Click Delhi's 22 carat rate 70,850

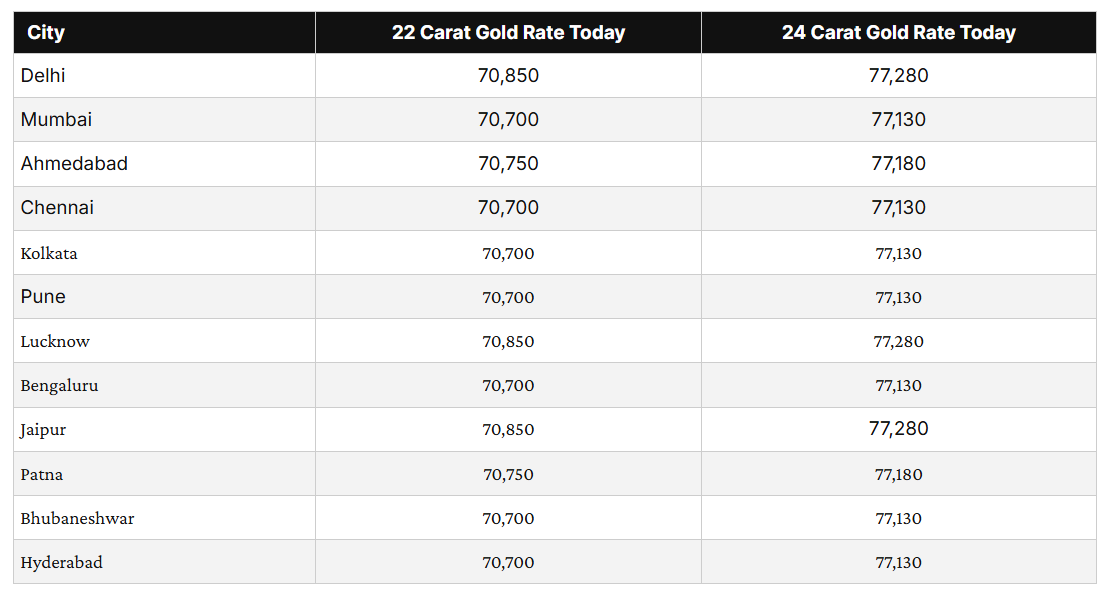(508, 76)
